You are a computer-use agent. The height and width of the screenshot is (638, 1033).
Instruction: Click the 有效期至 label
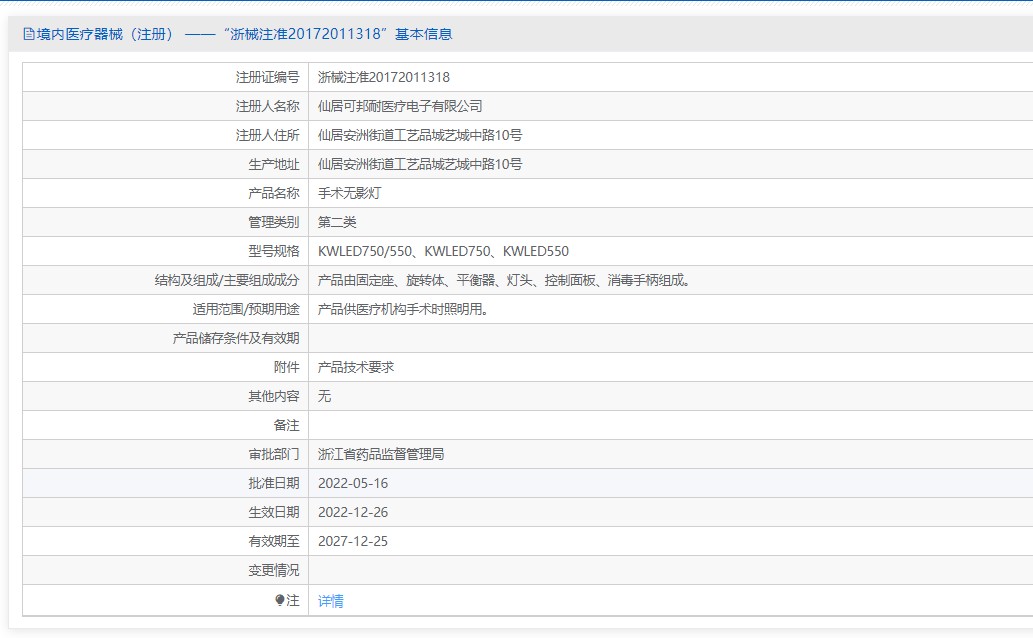tap(273, 541)
